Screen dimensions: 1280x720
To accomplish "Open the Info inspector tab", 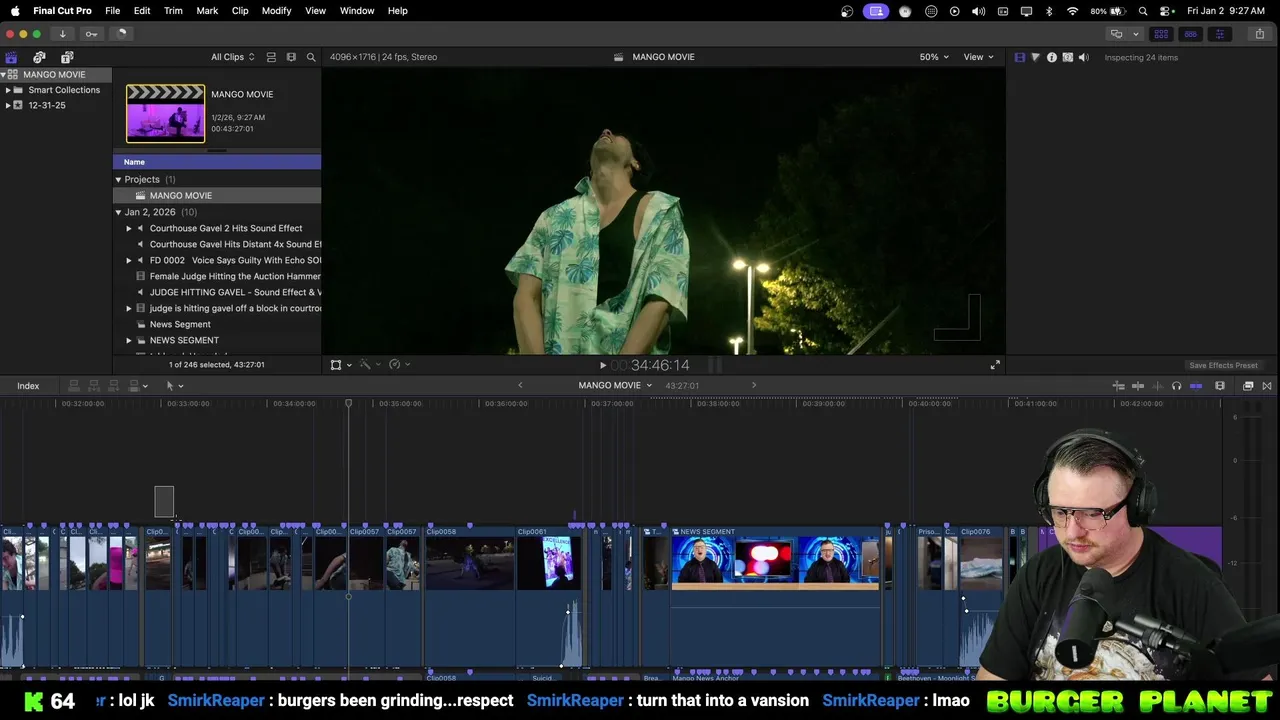I will pyautogui.click(x=1051, y=57).
